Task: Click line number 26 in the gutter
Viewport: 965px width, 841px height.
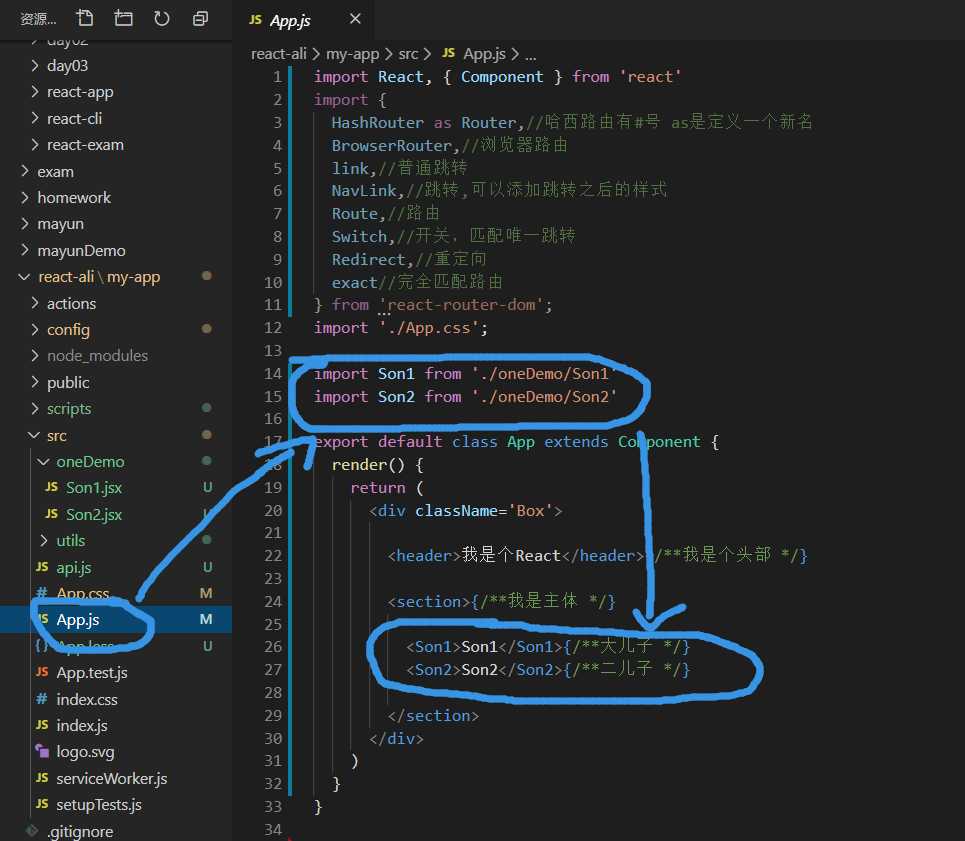Action: (273, 647)
